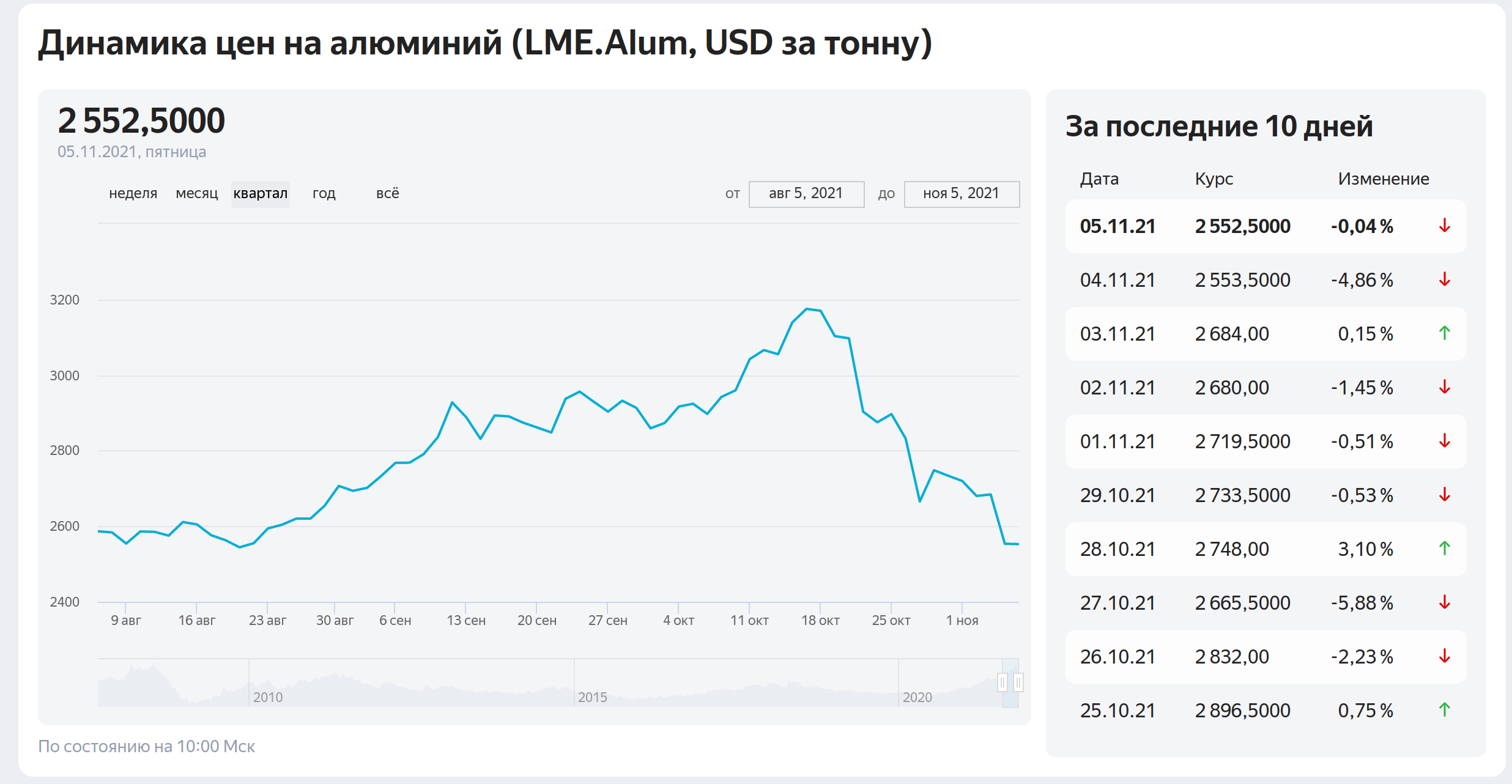Click the 18 окт chart peak
Image resolution: width=1512 pixels, height=784 pixels.
tap(807, 309)
